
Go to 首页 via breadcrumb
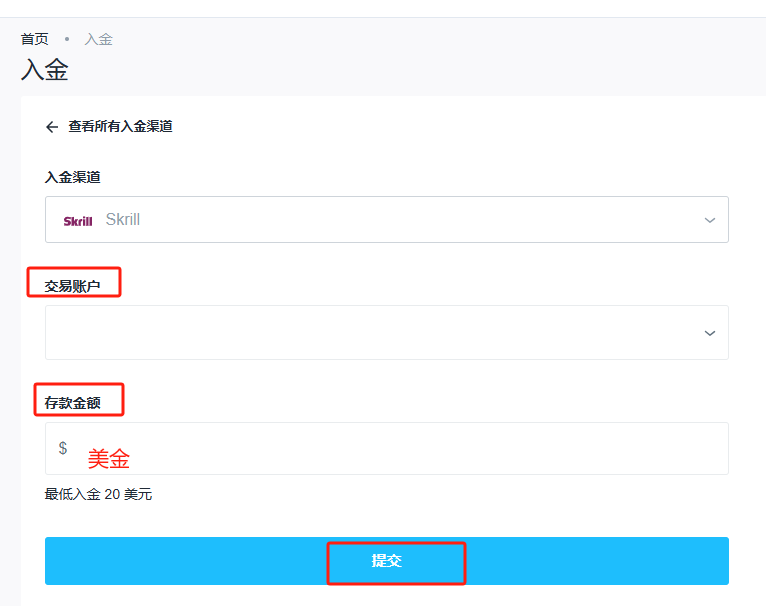[x=35, y=39]
